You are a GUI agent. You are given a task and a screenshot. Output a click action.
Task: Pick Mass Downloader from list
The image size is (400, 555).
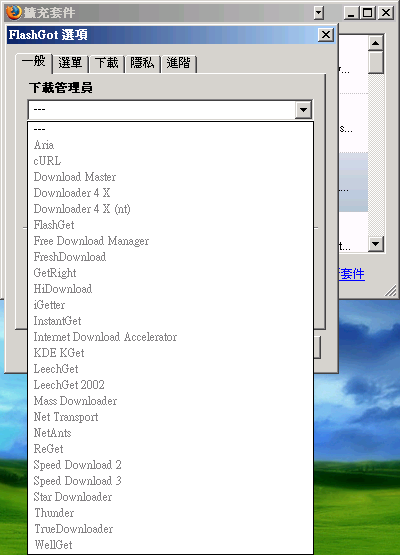tap(170, 401)
